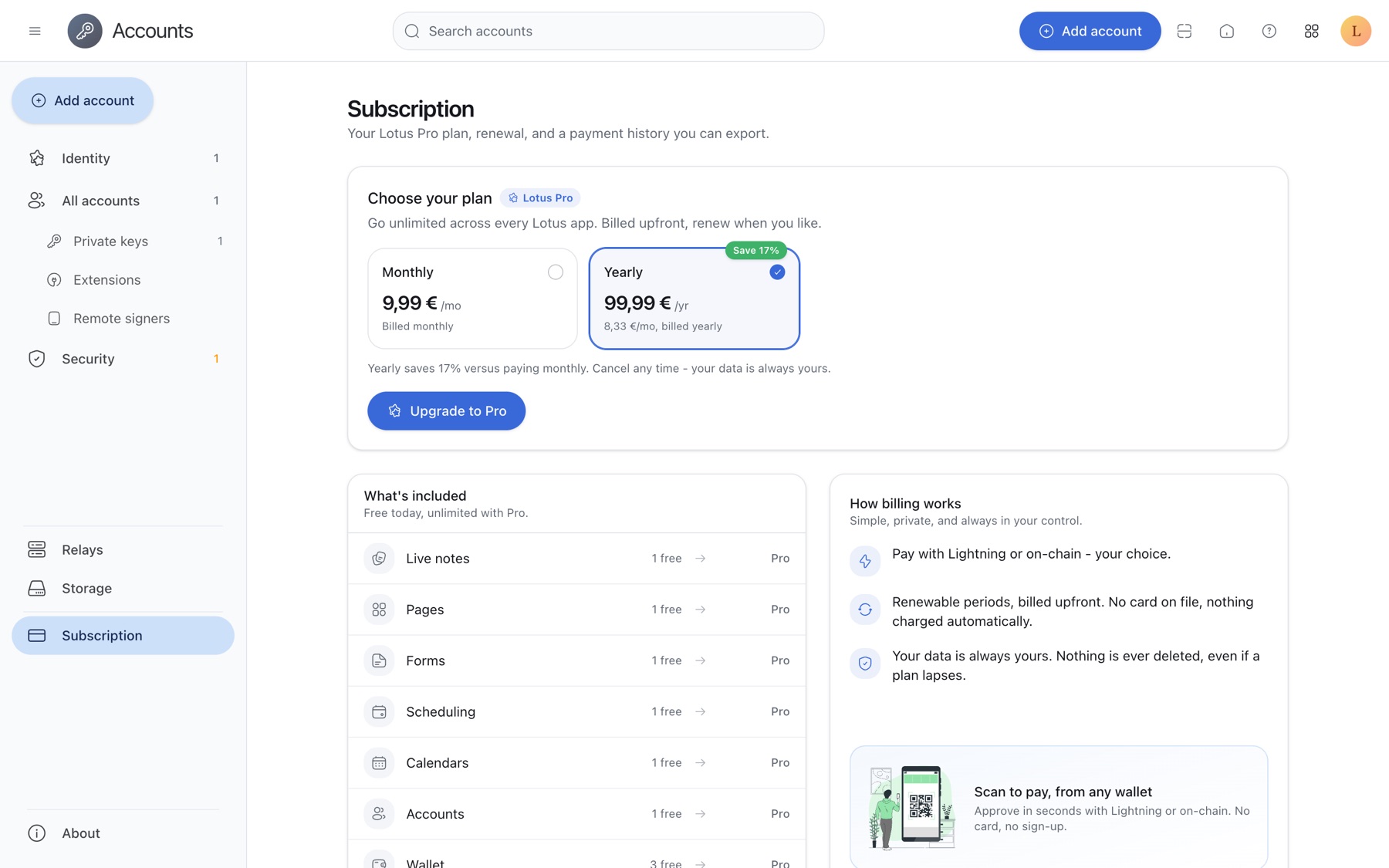
Task: Click the Scan to pay QR illustration
Action: coord(911,808)
